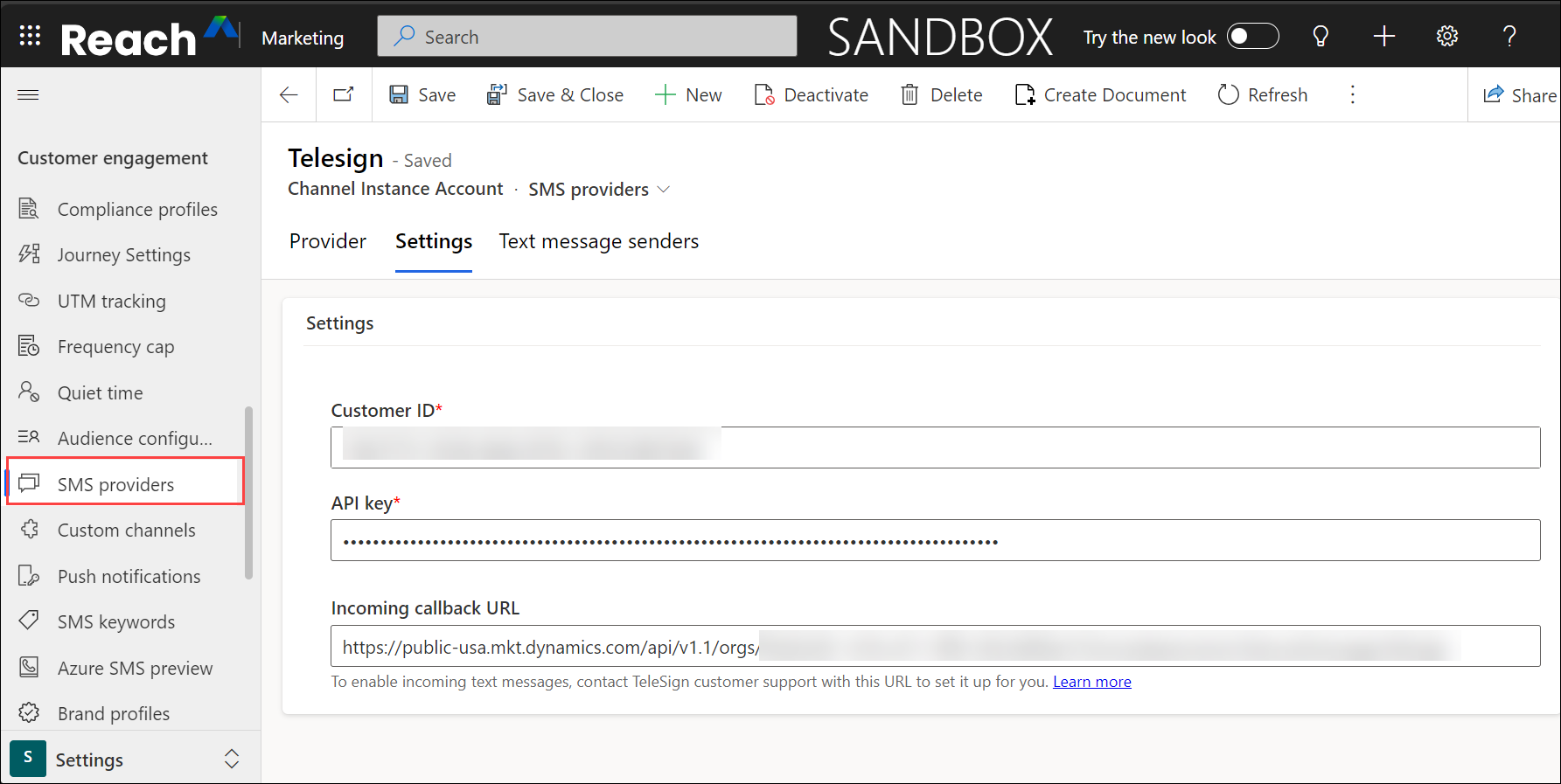The height and width of the screenshot is (784, 1561).
Task: Switch to the Provider tab
Action: coord(328,241)
